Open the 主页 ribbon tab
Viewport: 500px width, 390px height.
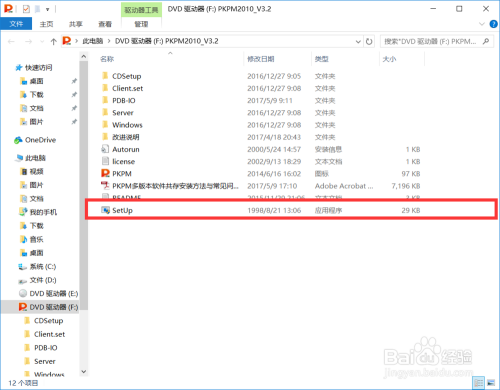[x=46, y=24]
